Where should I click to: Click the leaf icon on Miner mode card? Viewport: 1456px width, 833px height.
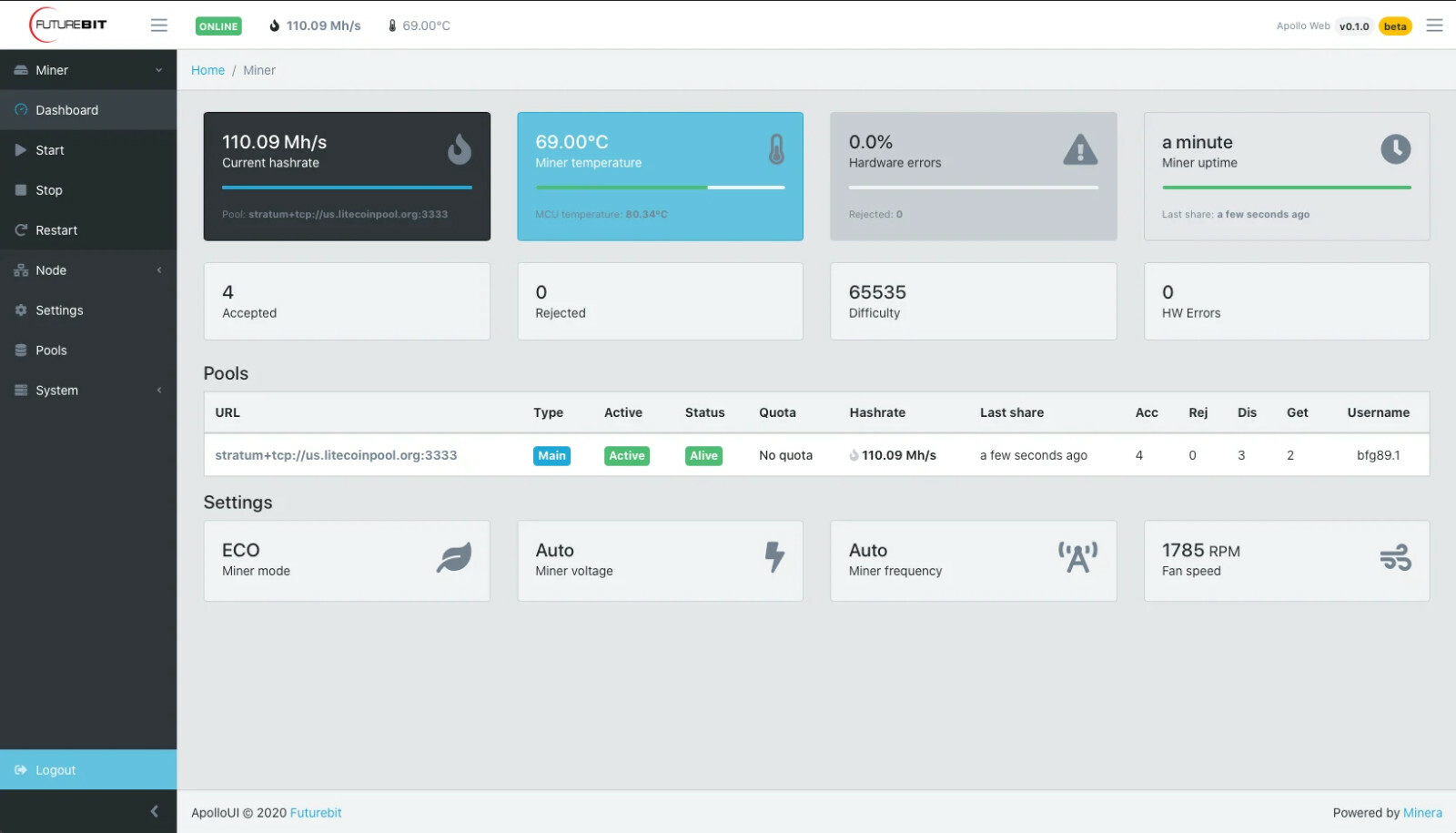(454, 557)
